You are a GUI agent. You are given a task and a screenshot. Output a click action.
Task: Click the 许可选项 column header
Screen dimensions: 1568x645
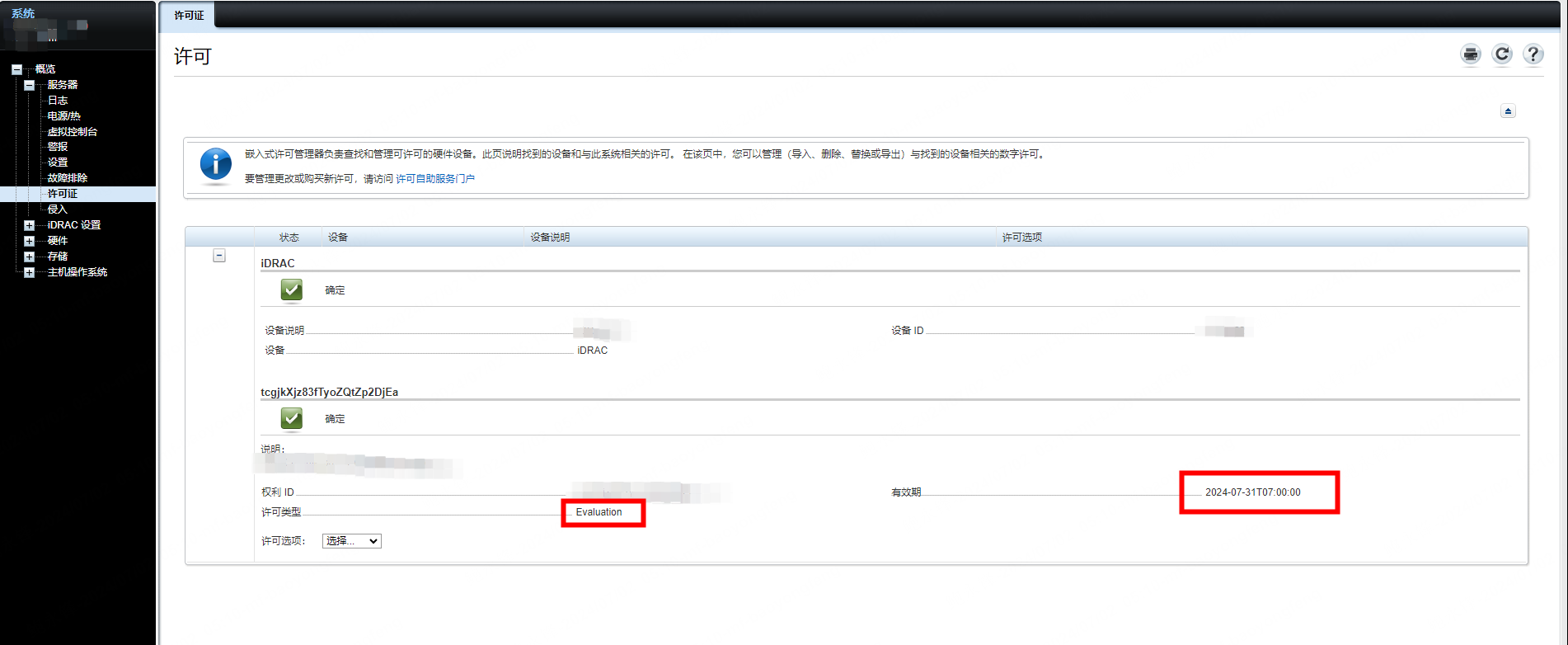(x=1022, y=238)
